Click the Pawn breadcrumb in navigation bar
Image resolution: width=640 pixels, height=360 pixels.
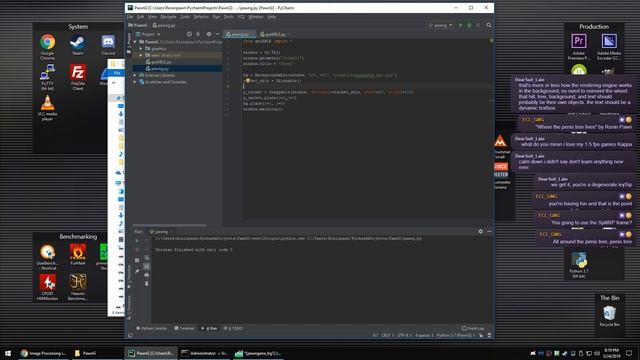(x=138, y=25)
